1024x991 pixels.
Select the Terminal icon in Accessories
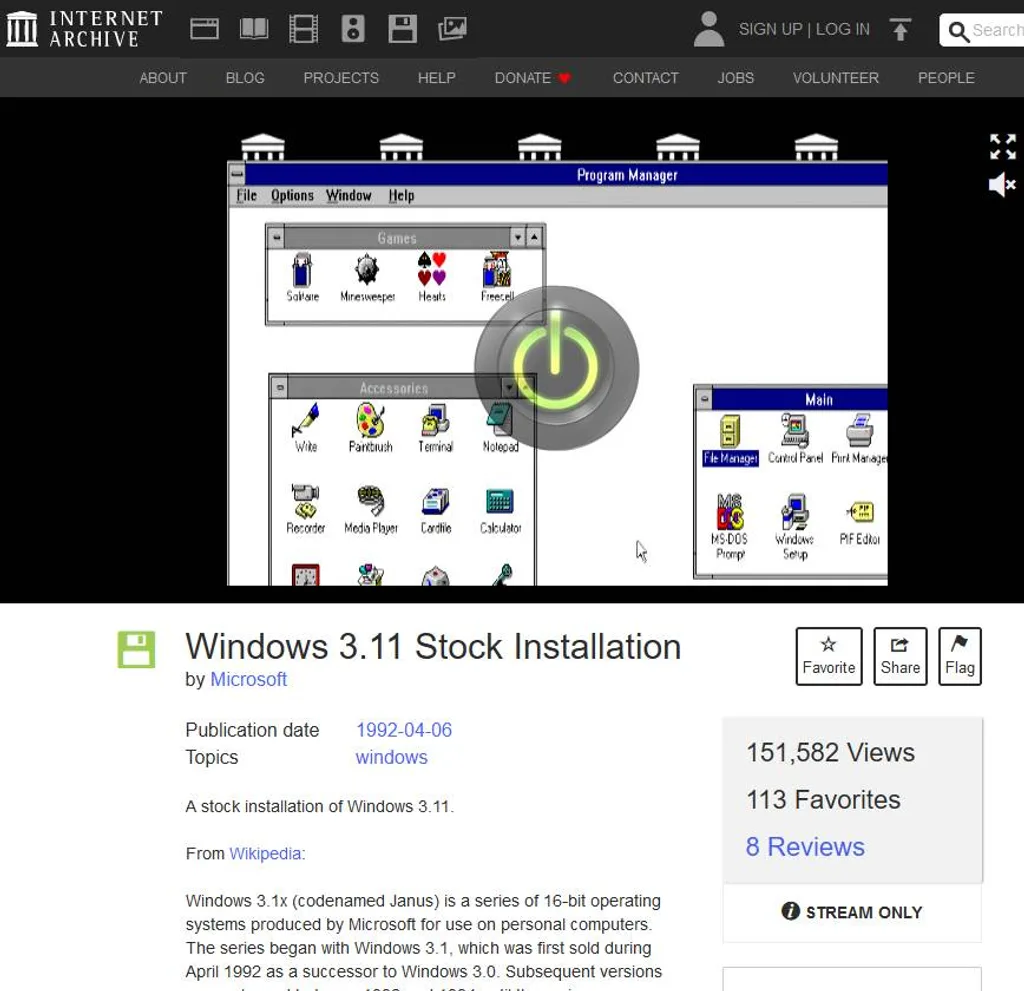tap(436, 428)
